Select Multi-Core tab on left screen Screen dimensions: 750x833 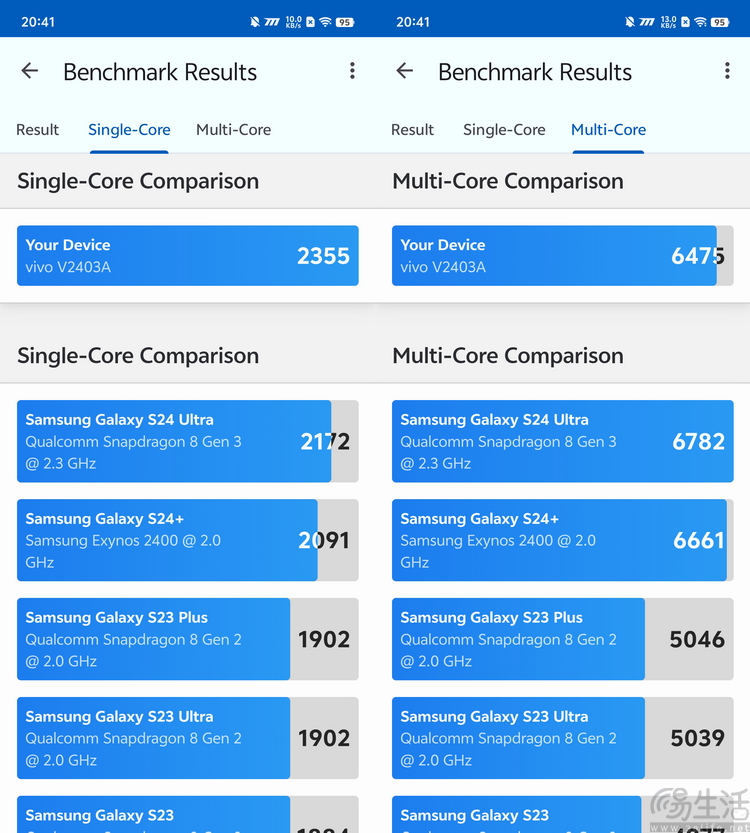click(233, 130)
